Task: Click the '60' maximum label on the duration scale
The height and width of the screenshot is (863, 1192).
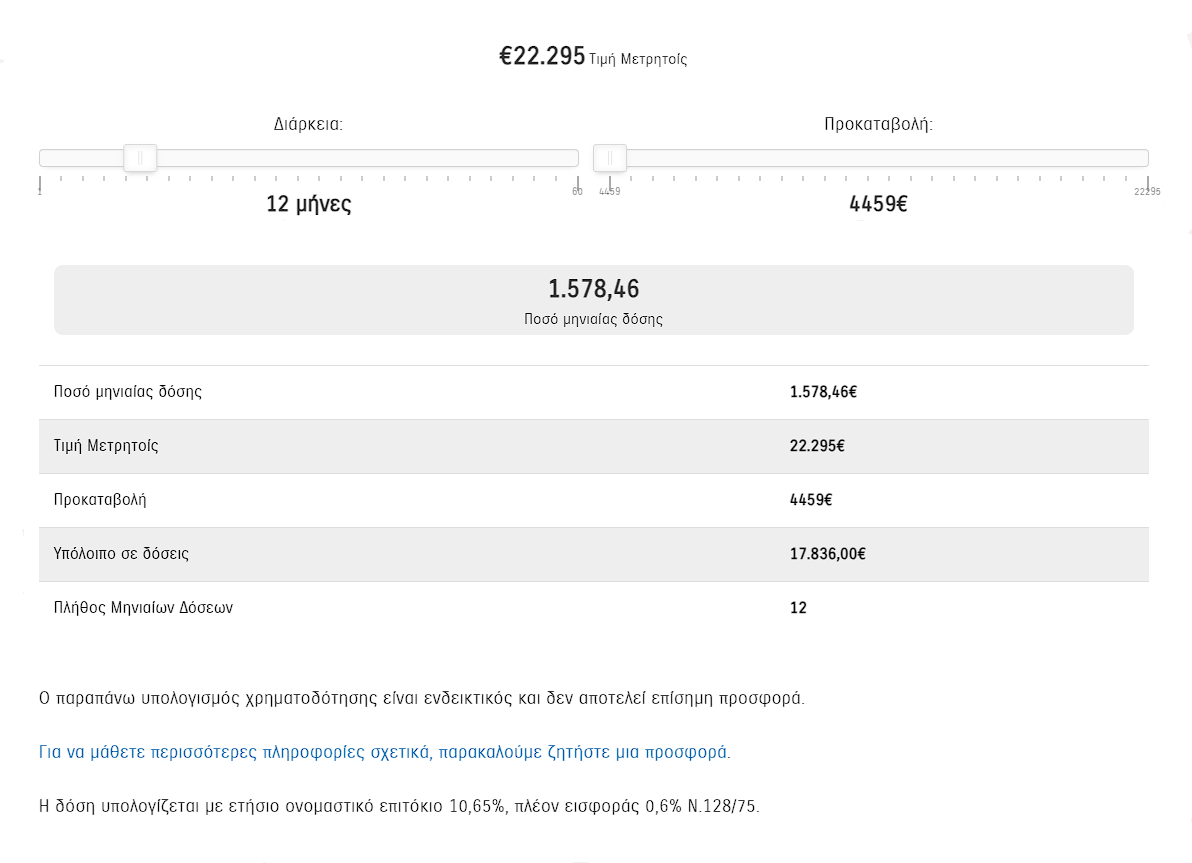Action: click(578, 192)
